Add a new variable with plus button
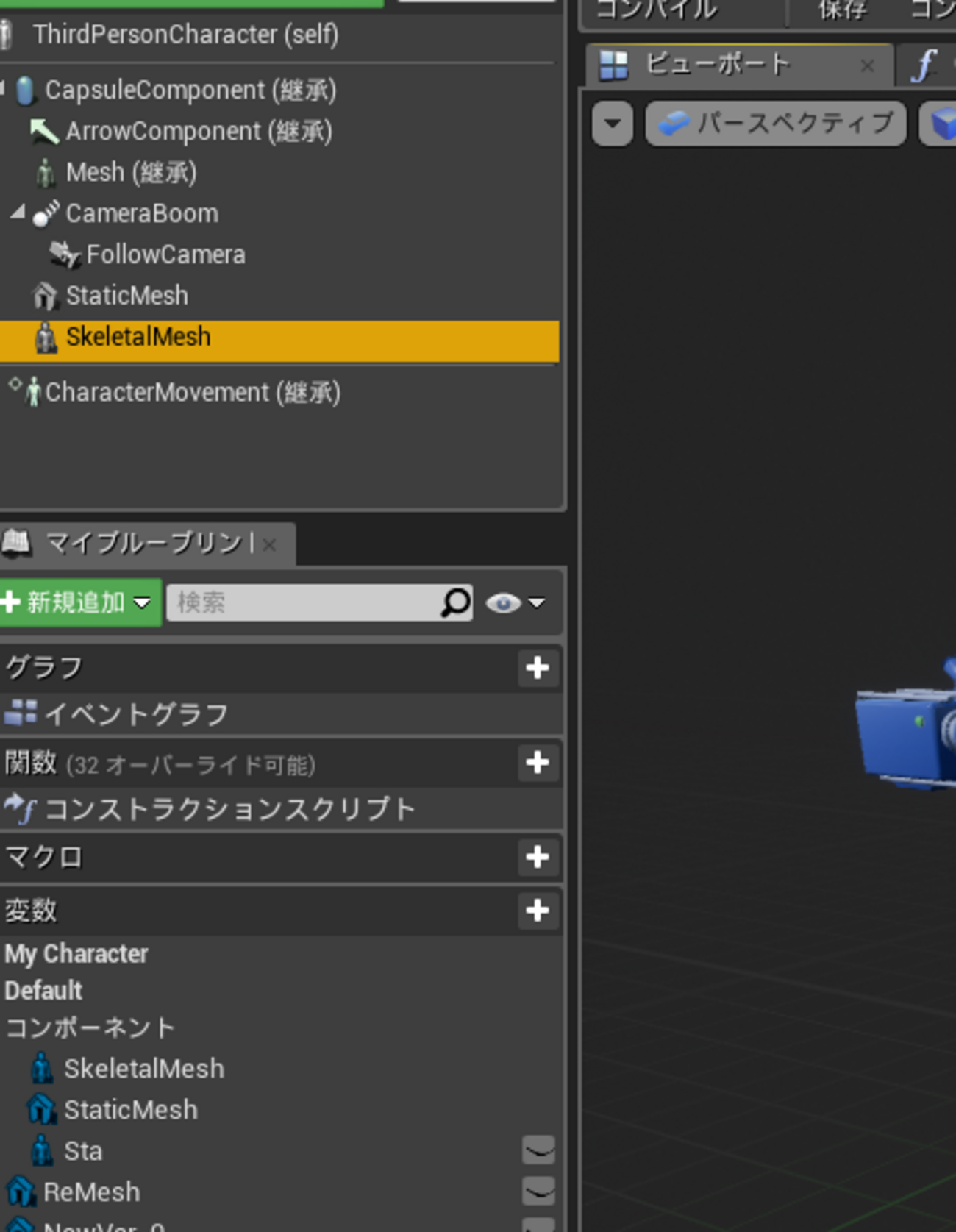Screen dimensions: 956x1232 [x=538, y=911]
